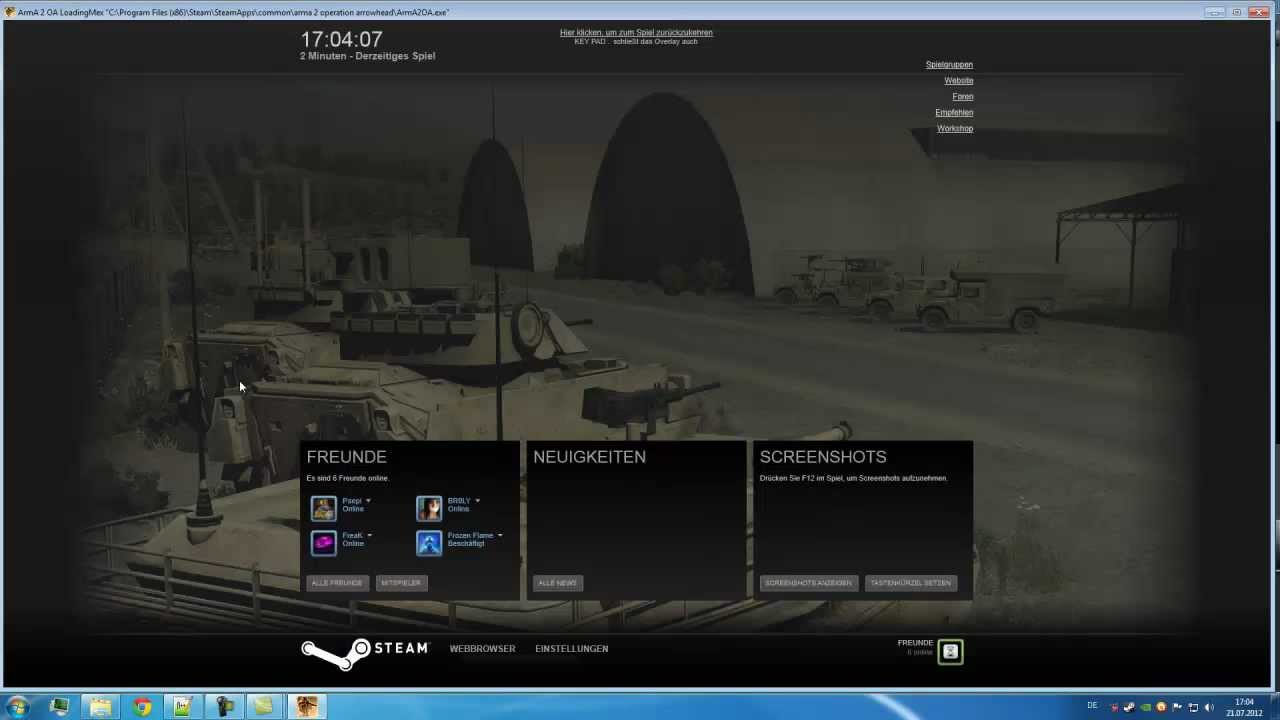1280x720 pixels.
Task: Click the Mitspieler button
Action: point(402,582)
